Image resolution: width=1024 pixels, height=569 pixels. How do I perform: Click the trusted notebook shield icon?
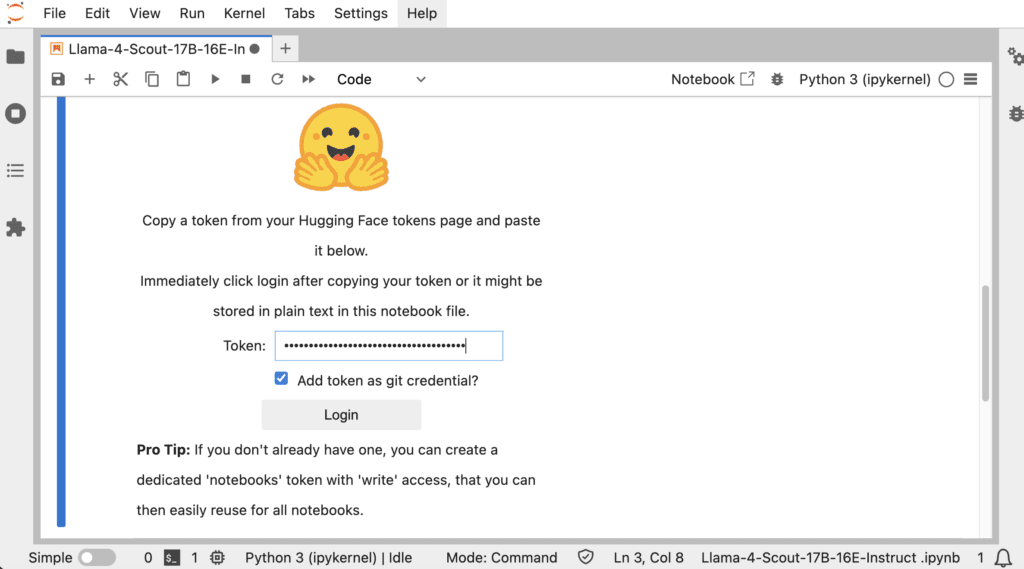coord(586,557)
